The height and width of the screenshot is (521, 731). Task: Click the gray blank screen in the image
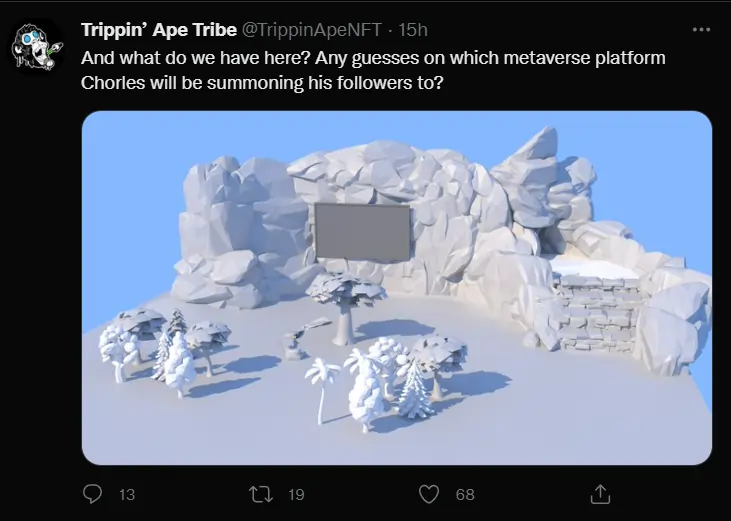click(363, 232)
